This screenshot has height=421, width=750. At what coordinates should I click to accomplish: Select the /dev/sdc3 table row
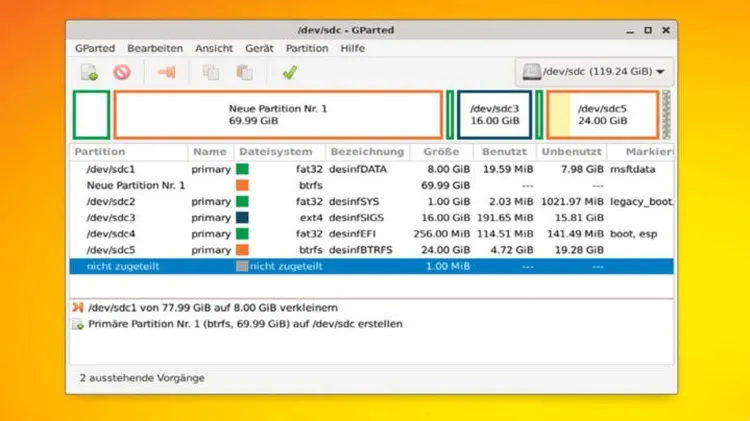pos(371,218)
